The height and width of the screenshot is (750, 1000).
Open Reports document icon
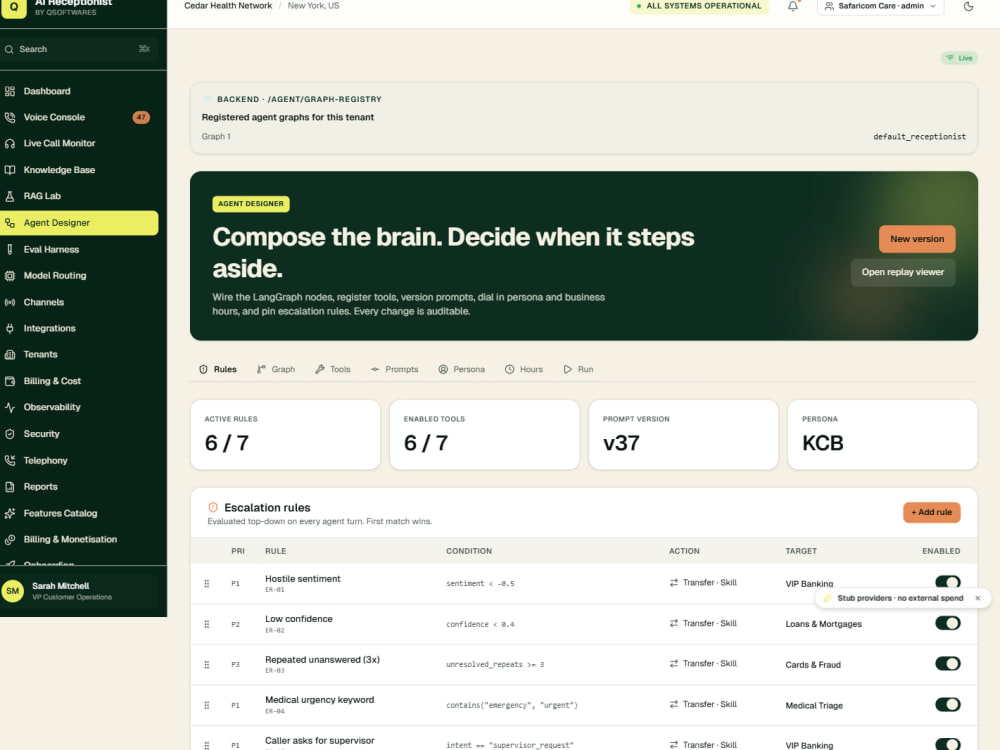click(10, 487)
